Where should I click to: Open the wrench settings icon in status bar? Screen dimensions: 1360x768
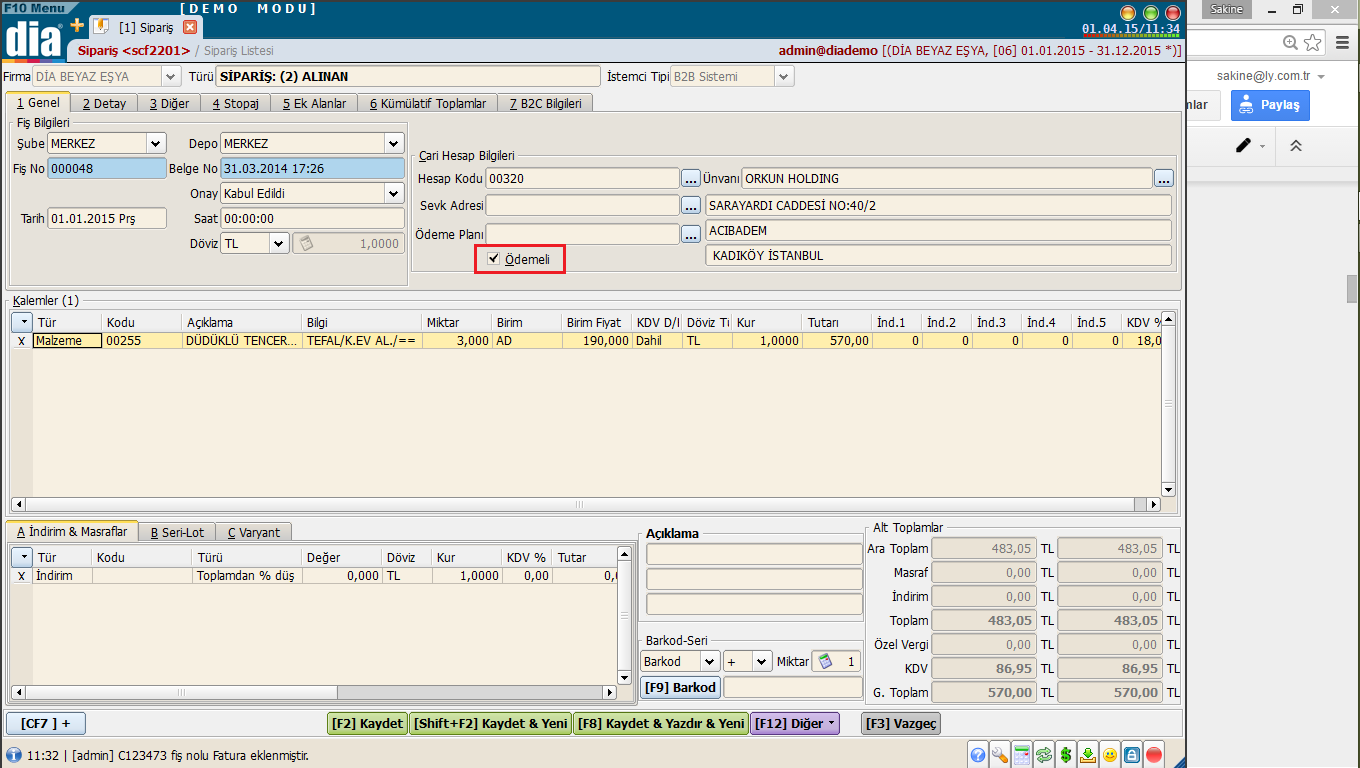1000,755
